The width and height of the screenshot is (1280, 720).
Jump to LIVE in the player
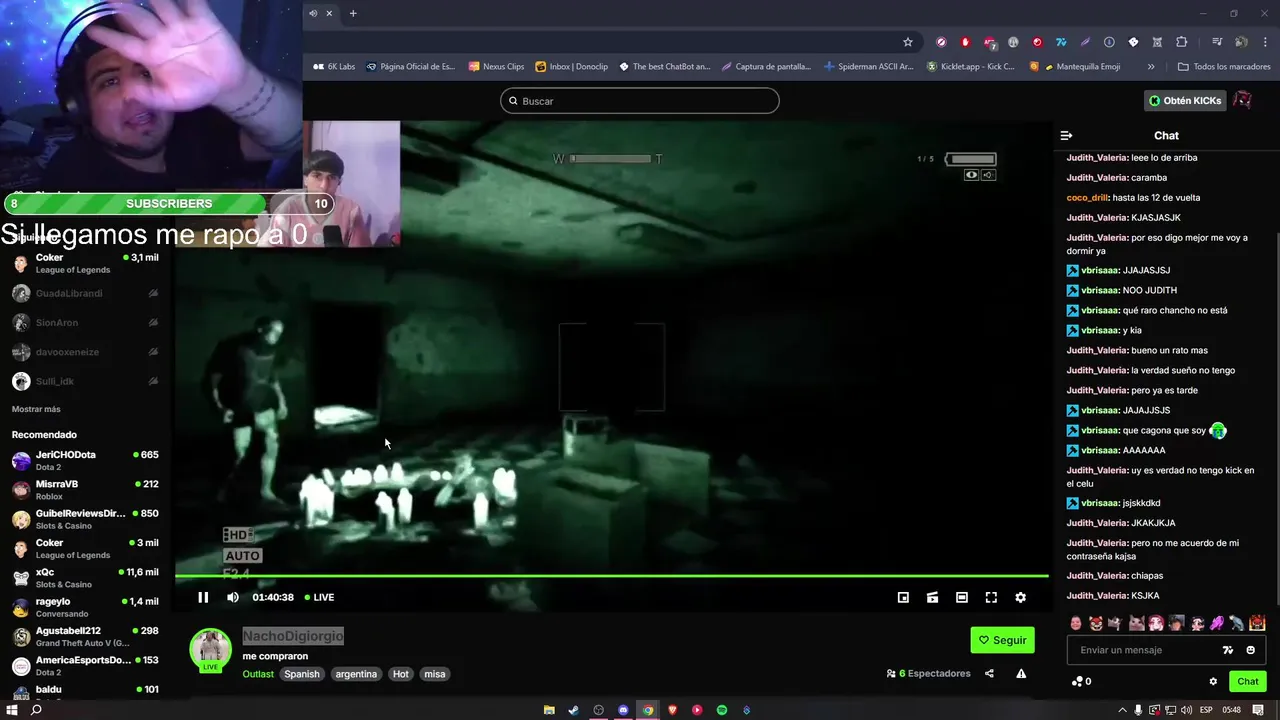tap(319, 597)
